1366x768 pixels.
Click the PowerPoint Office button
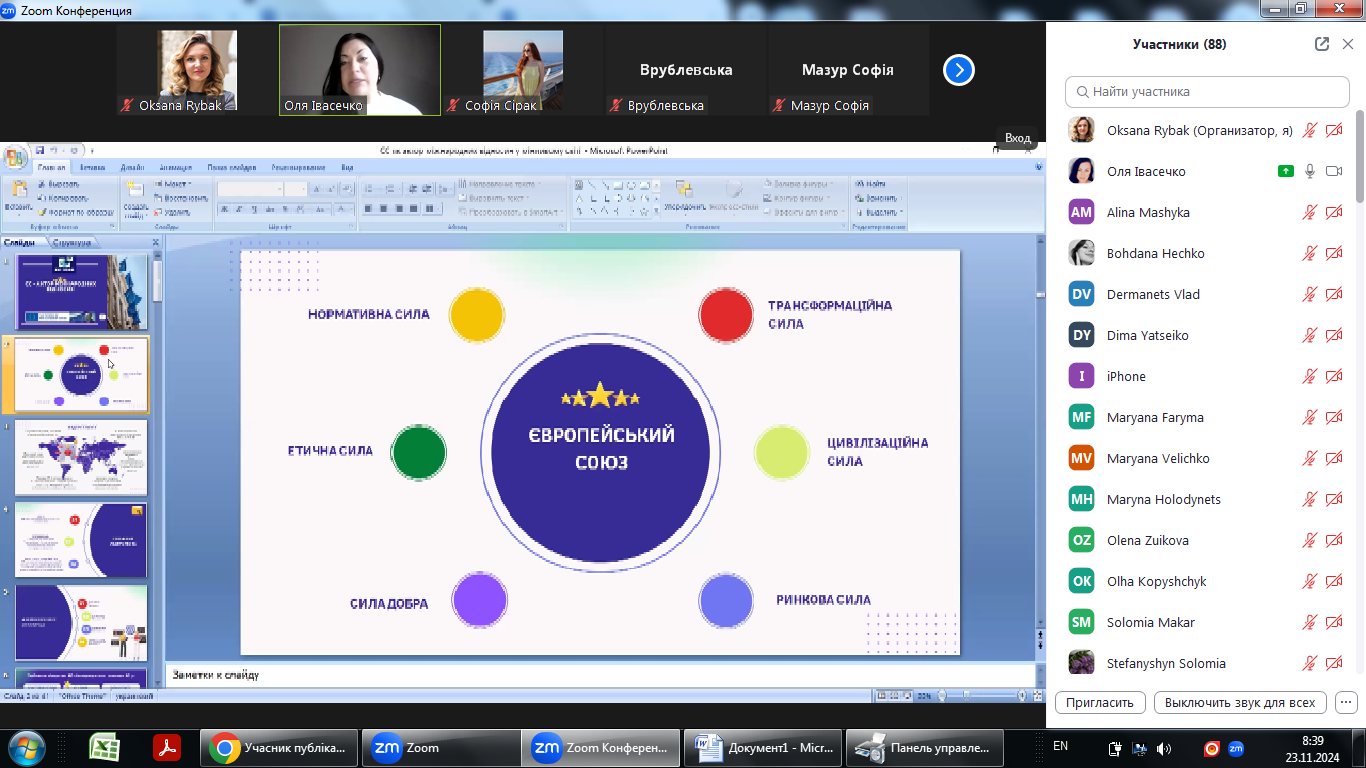point(16,158)
